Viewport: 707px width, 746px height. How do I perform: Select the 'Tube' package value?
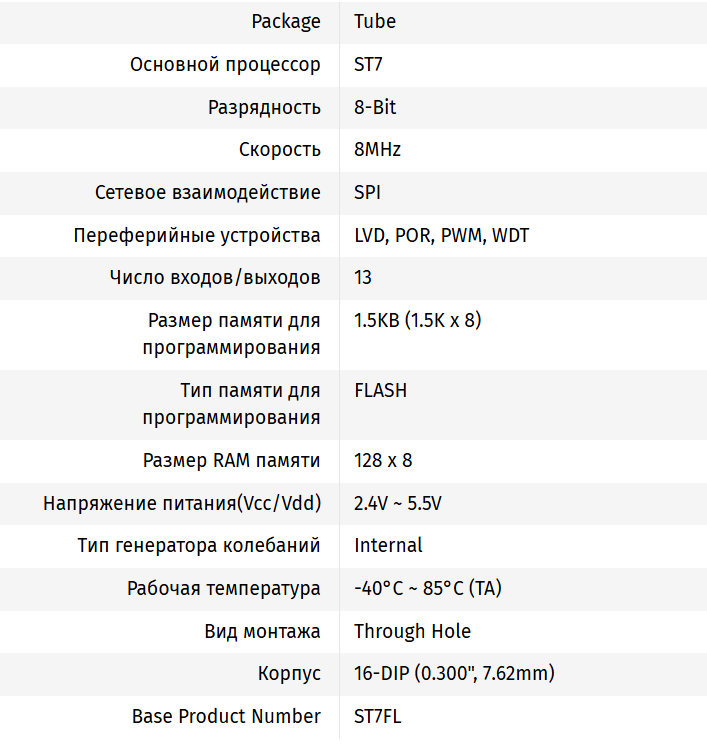375,21
